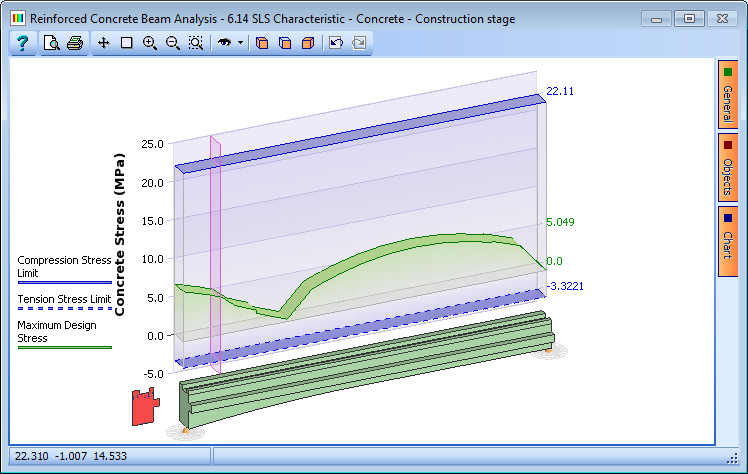Close the beam analysis window

[x=722, y=19]
